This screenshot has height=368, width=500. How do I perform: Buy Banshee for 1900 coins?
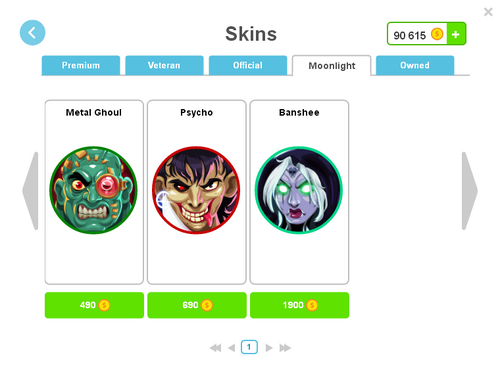click(x=300, y=305)
